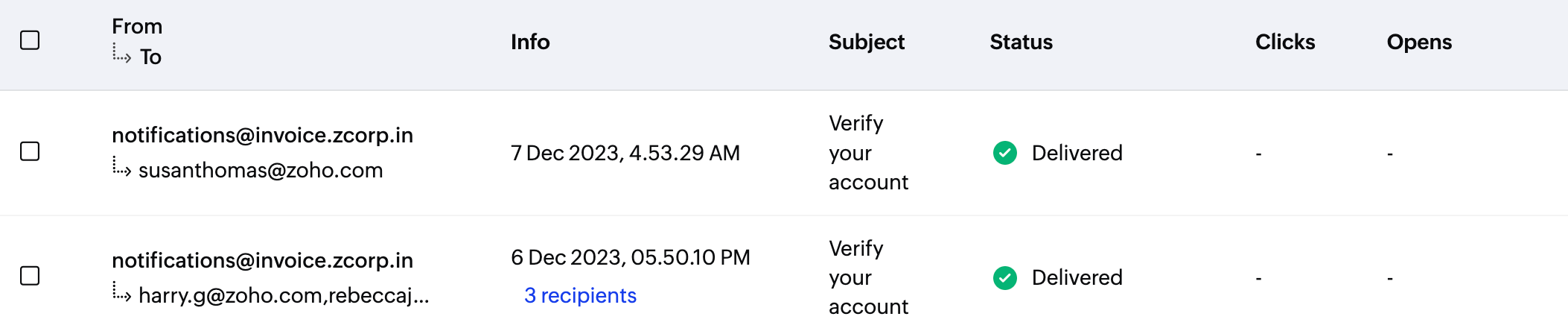Check the box for the harry.g@zoho.com row

[30, 276]
